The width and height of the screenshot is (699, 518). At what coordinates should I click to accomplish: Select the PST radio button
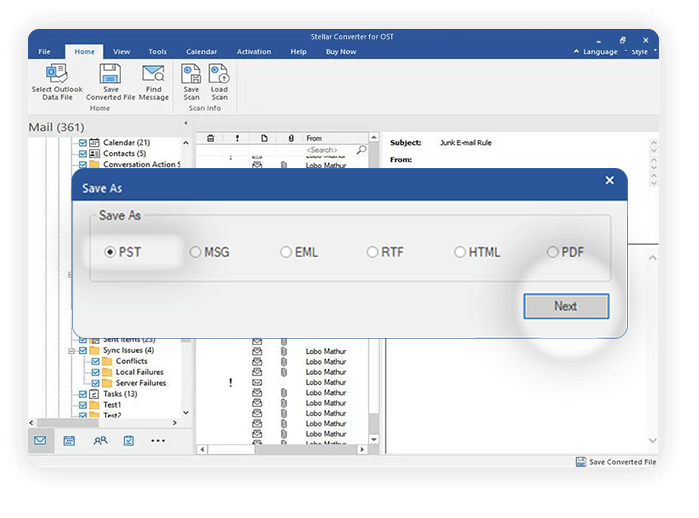pos(110,252)
